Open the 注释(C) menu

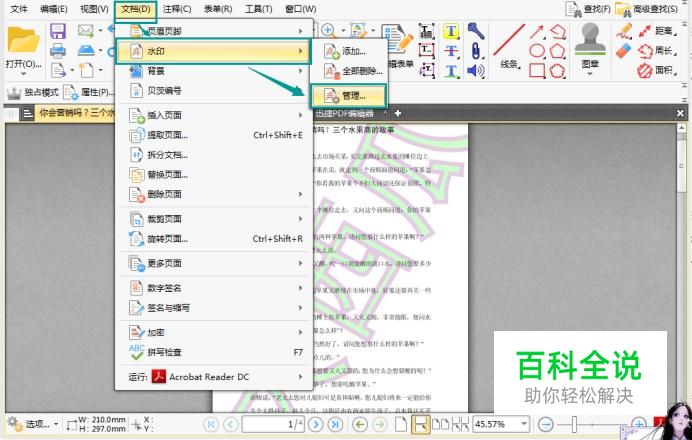177,9
